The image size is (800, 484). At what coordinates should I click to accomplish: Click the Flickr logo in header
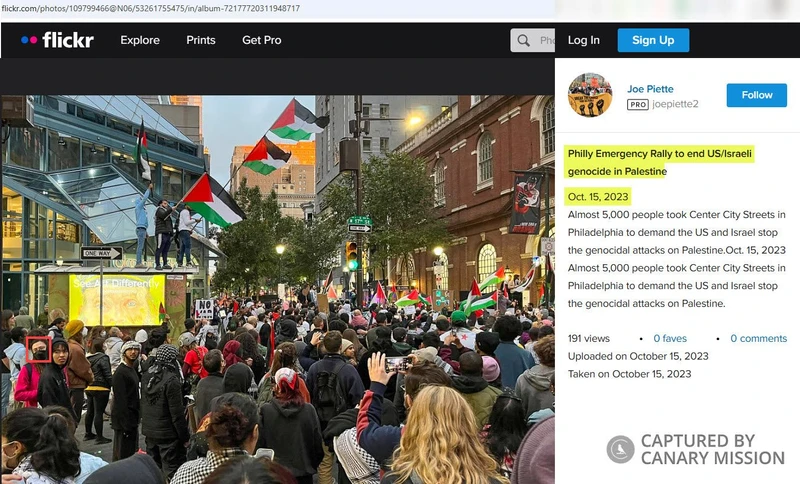[x=57, y=40]
